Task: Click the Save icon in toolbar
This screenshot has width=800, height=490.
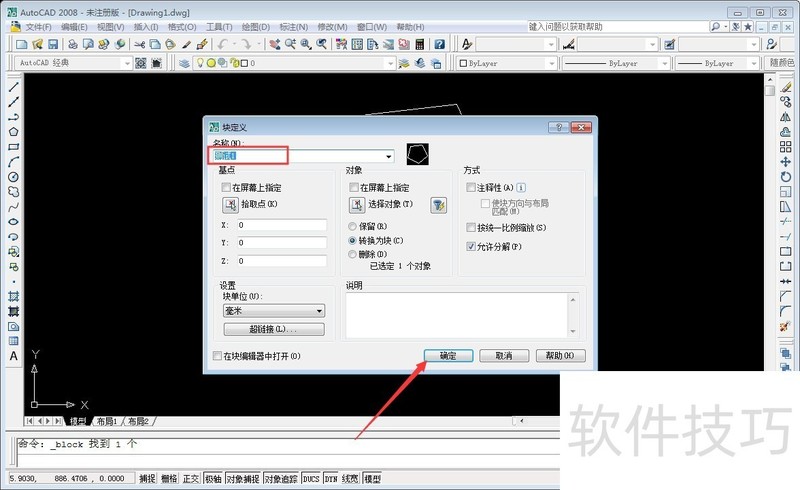Action: click(53, 44)
